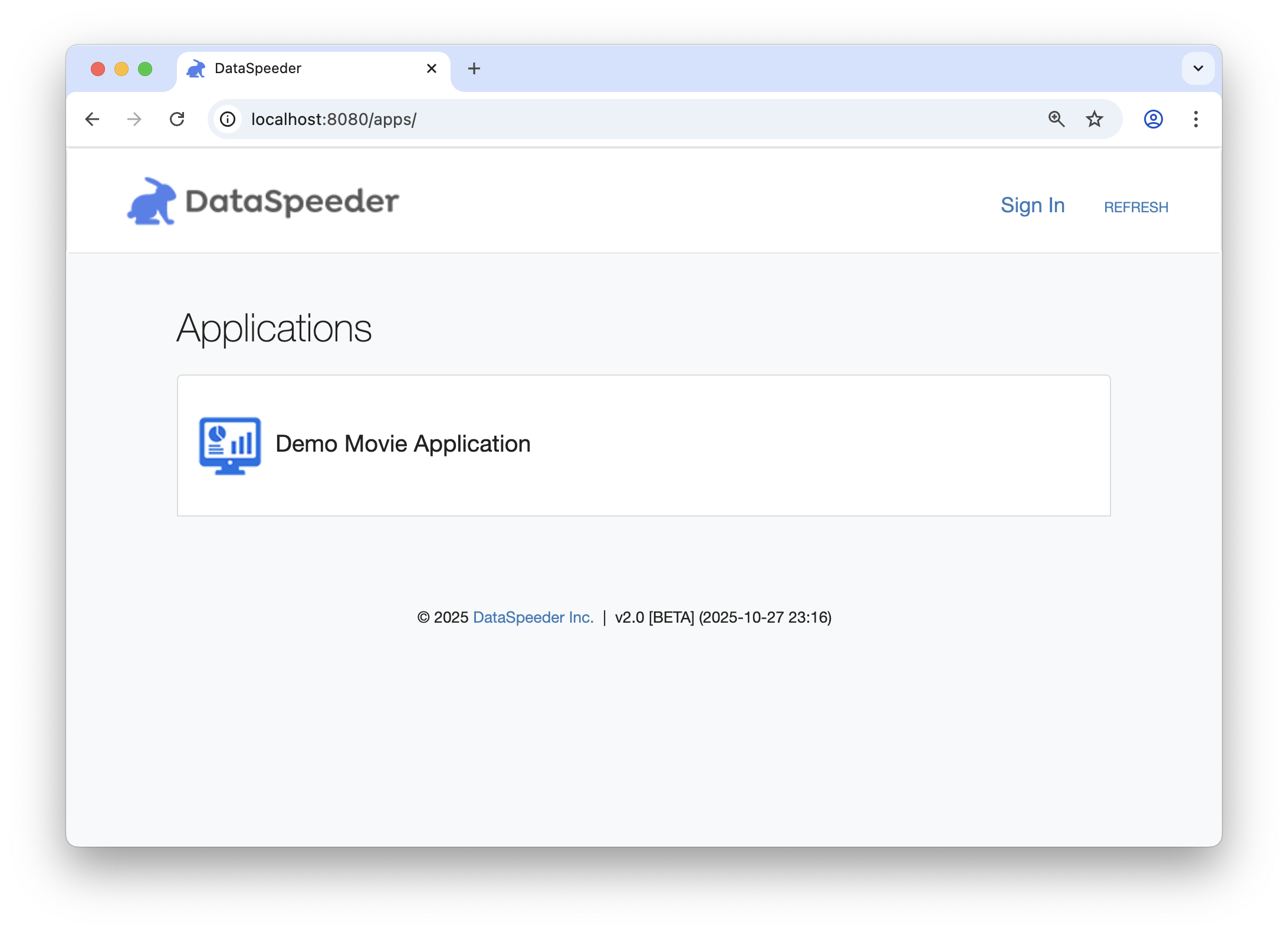Click the DataSpeeder rabbit logo icon

pyautogui.click(x=152, y=202)
